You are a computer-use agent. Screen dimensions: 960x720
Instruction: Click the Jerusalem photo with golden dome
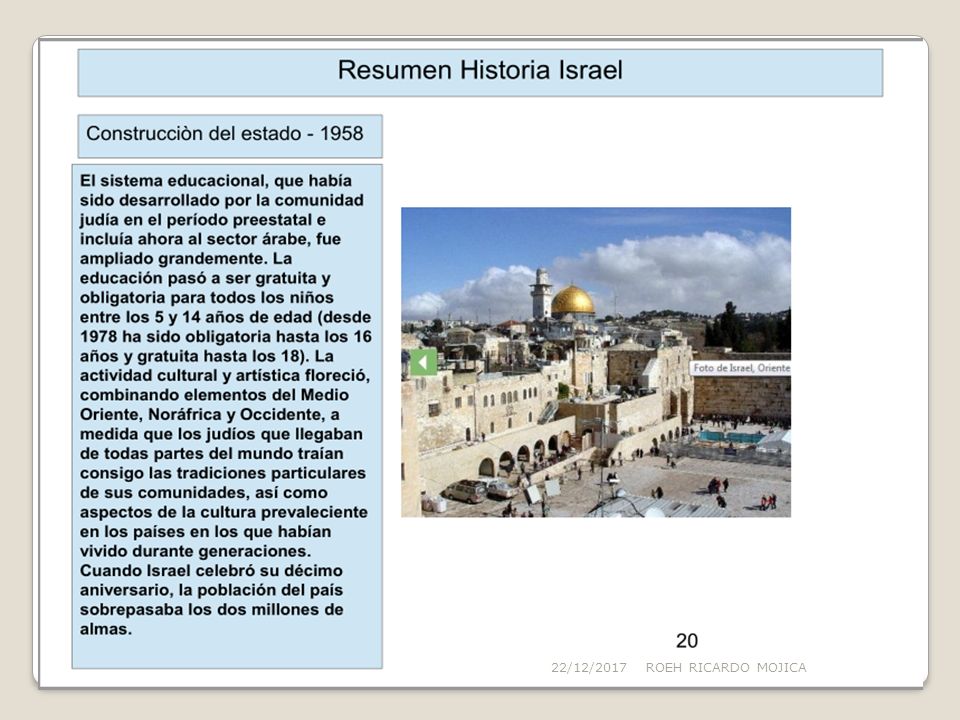[x=596, y=362]
